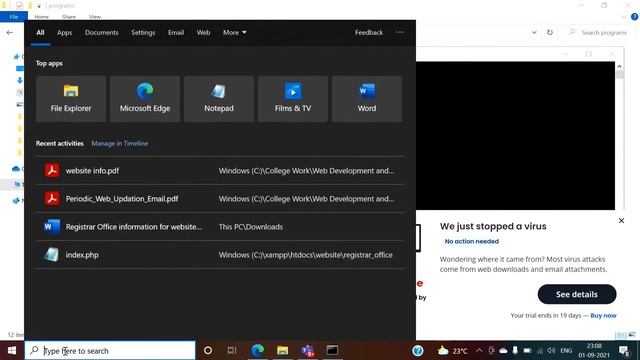Open File Explorer from the taskbar

coord(282,350)
